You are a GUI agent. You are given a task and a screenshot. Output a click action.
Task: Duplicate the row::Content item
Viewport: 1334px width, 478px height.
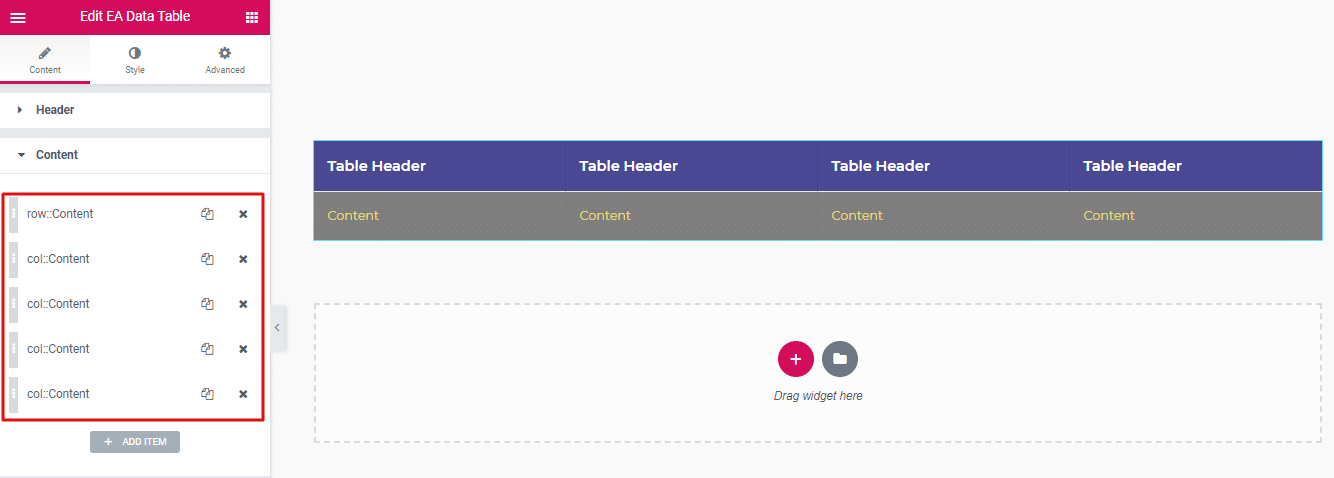(x=207, y=214)
